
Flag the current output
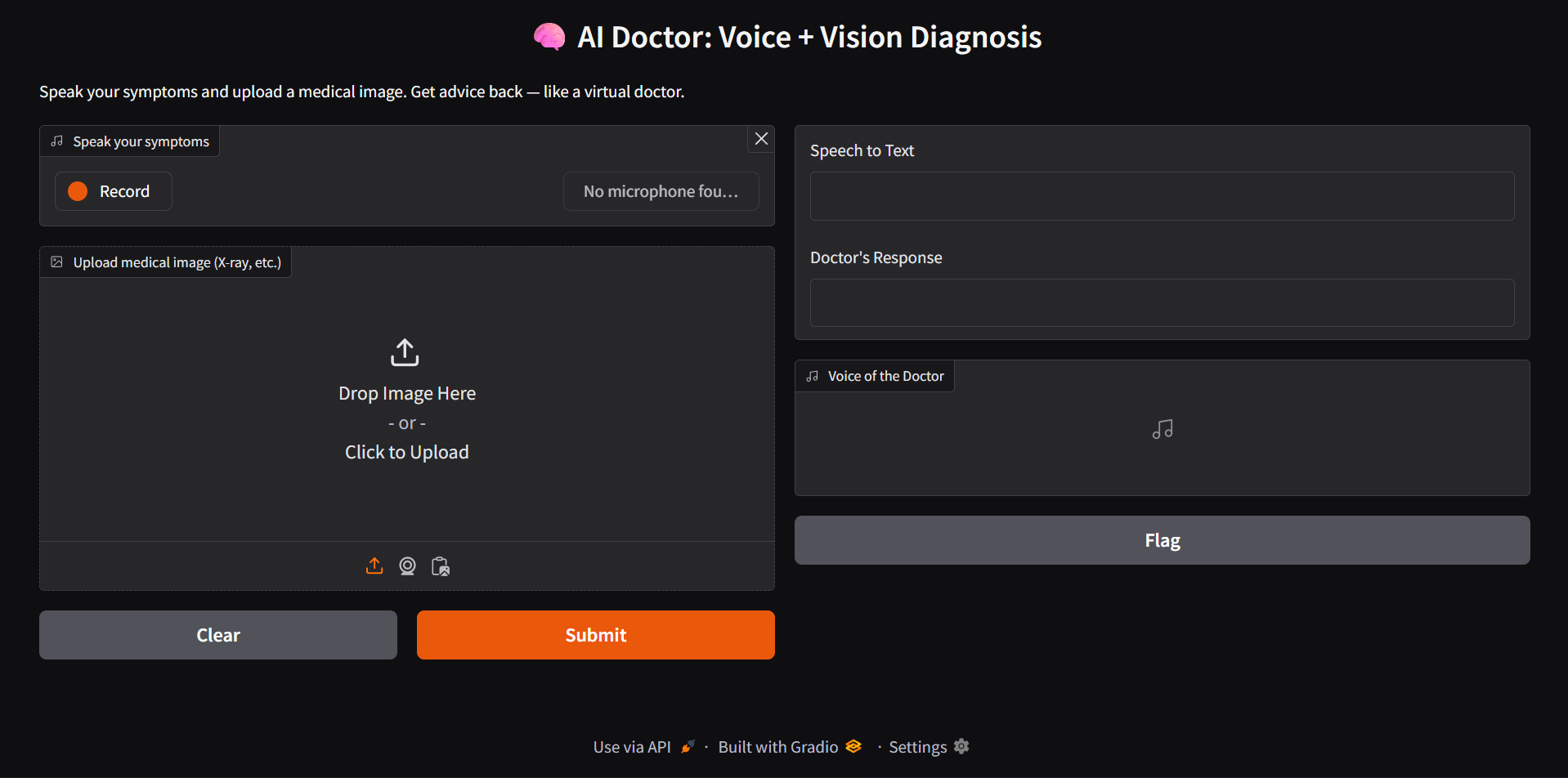coord(1162,540)
